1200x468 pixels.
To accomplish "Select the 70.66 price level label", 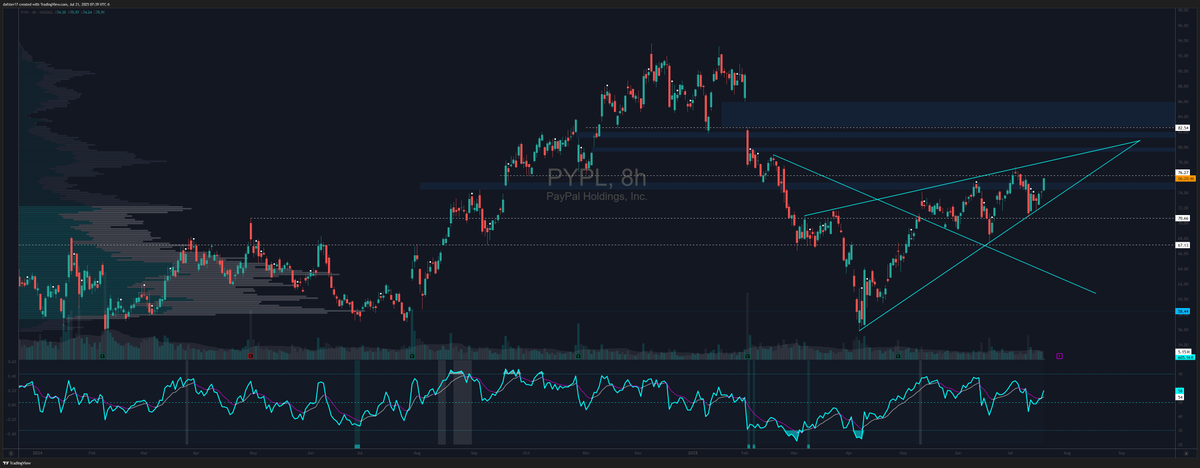I will coord(1183,217).
